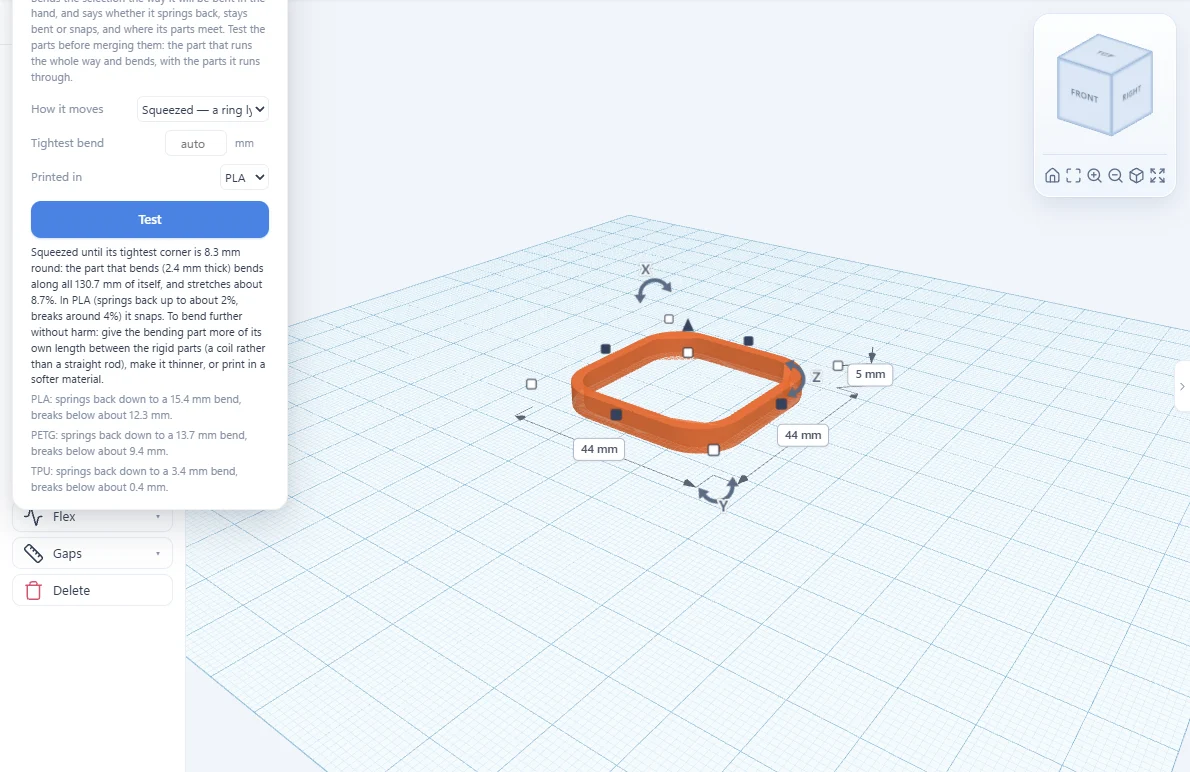Select the RIGHT face of the view cube
The height and width of the screenshot is (772, 1190).
[1132, 93]
